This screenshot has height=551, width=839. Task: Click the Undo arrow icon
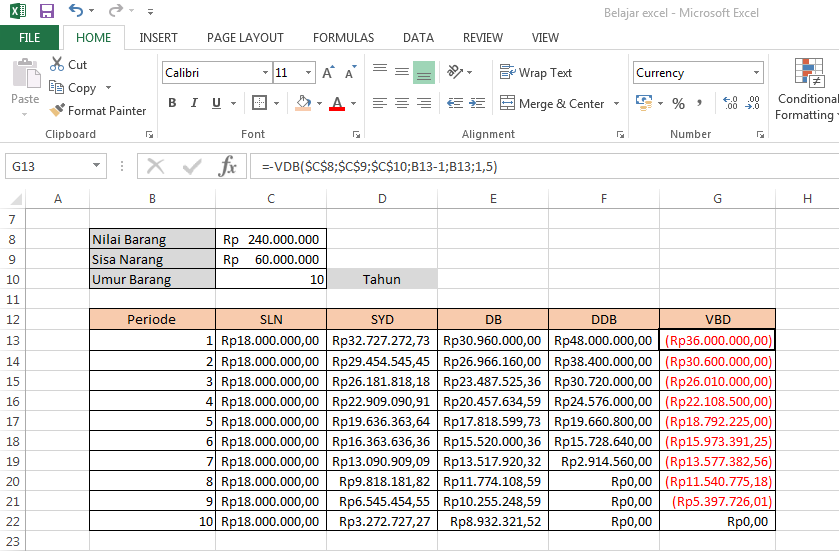point(76,10)
